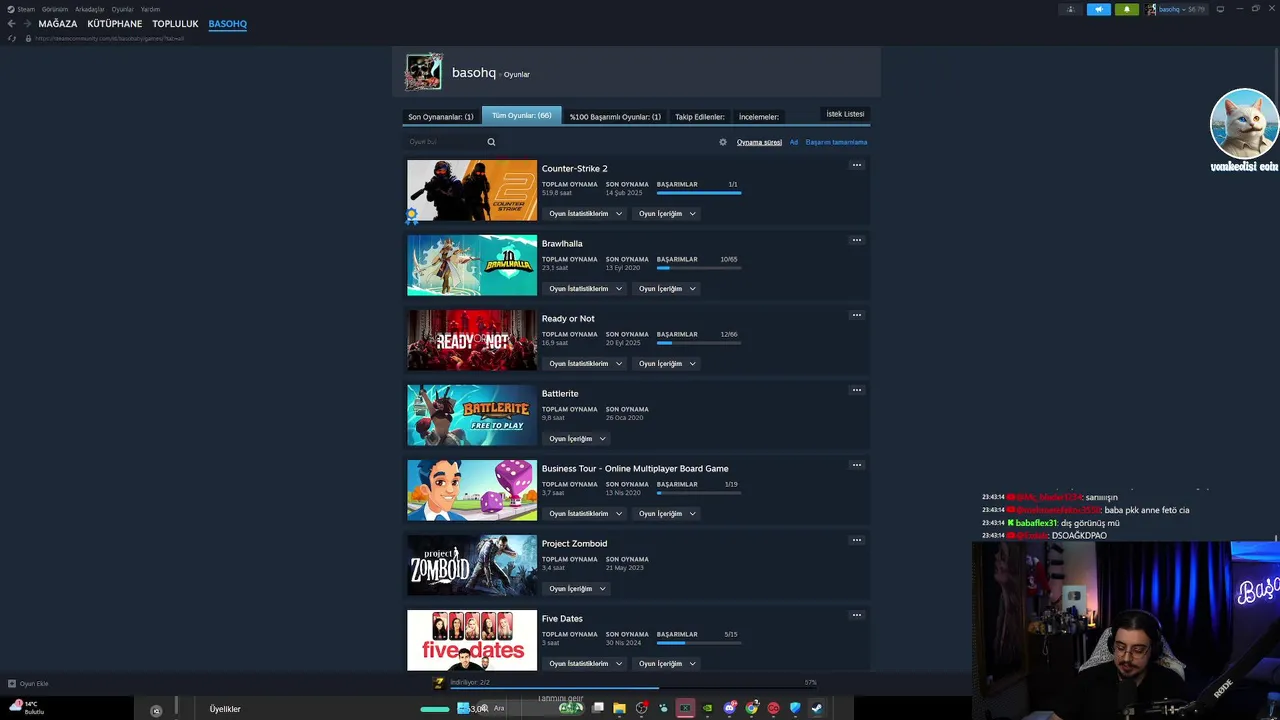The width and height of the screenshot is (1280, 720).
Task: Click the green notifications bell icon
Action: pos(1126,9)
